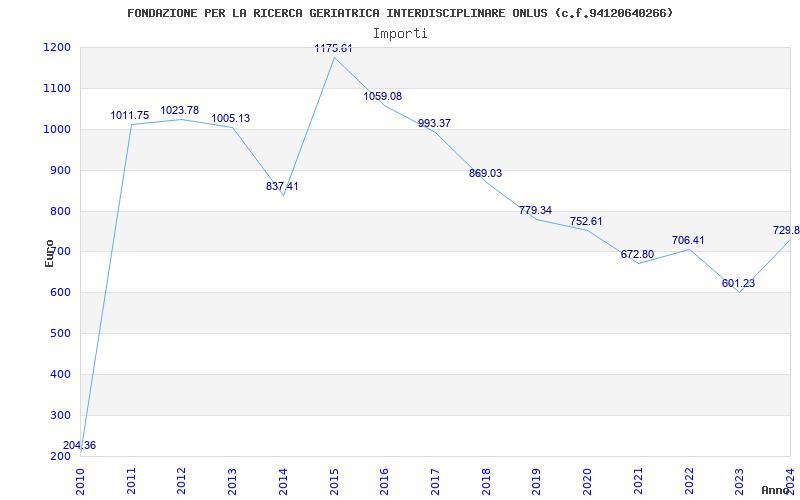Screen dimensions: 800x500
Task: Click the data label 601.23
Action: (738, 284)
